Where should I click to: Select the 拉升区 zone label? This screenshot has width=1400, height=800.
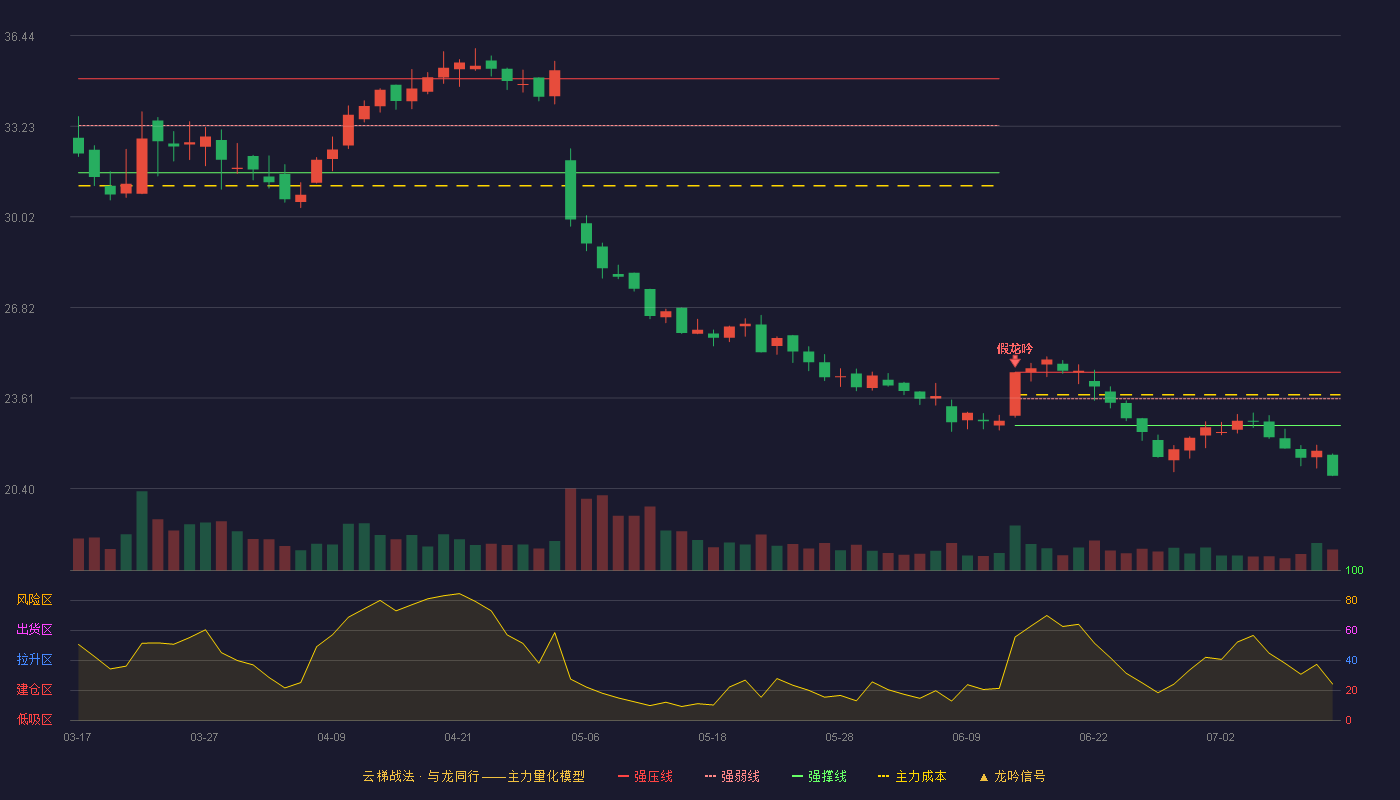[x=34, y=660]
